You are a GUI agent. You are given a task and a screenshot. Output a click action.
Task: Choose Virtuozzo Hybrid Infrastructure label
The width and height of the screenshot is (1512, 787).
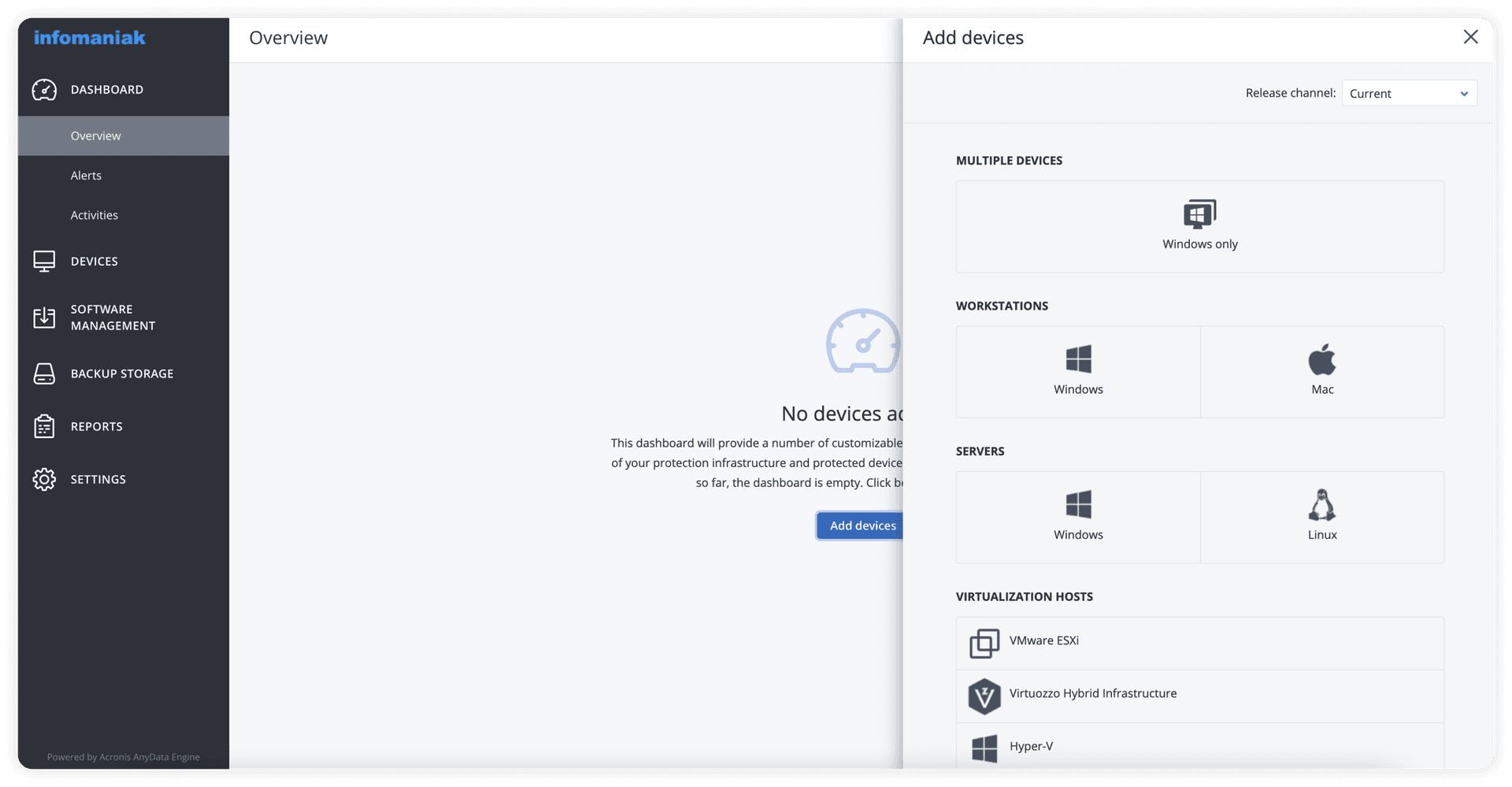(1093, 693)
